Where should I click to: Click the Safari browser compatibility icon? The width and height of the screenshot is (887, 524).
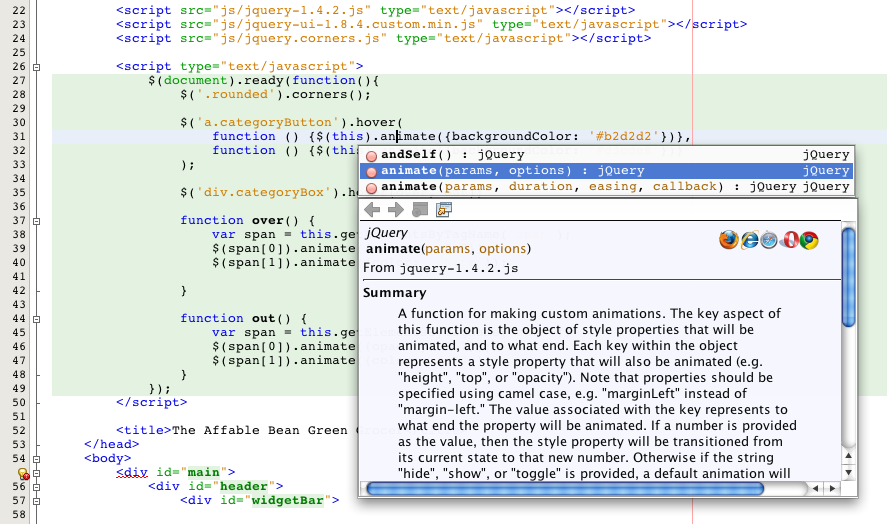click(x=769, y=240)
